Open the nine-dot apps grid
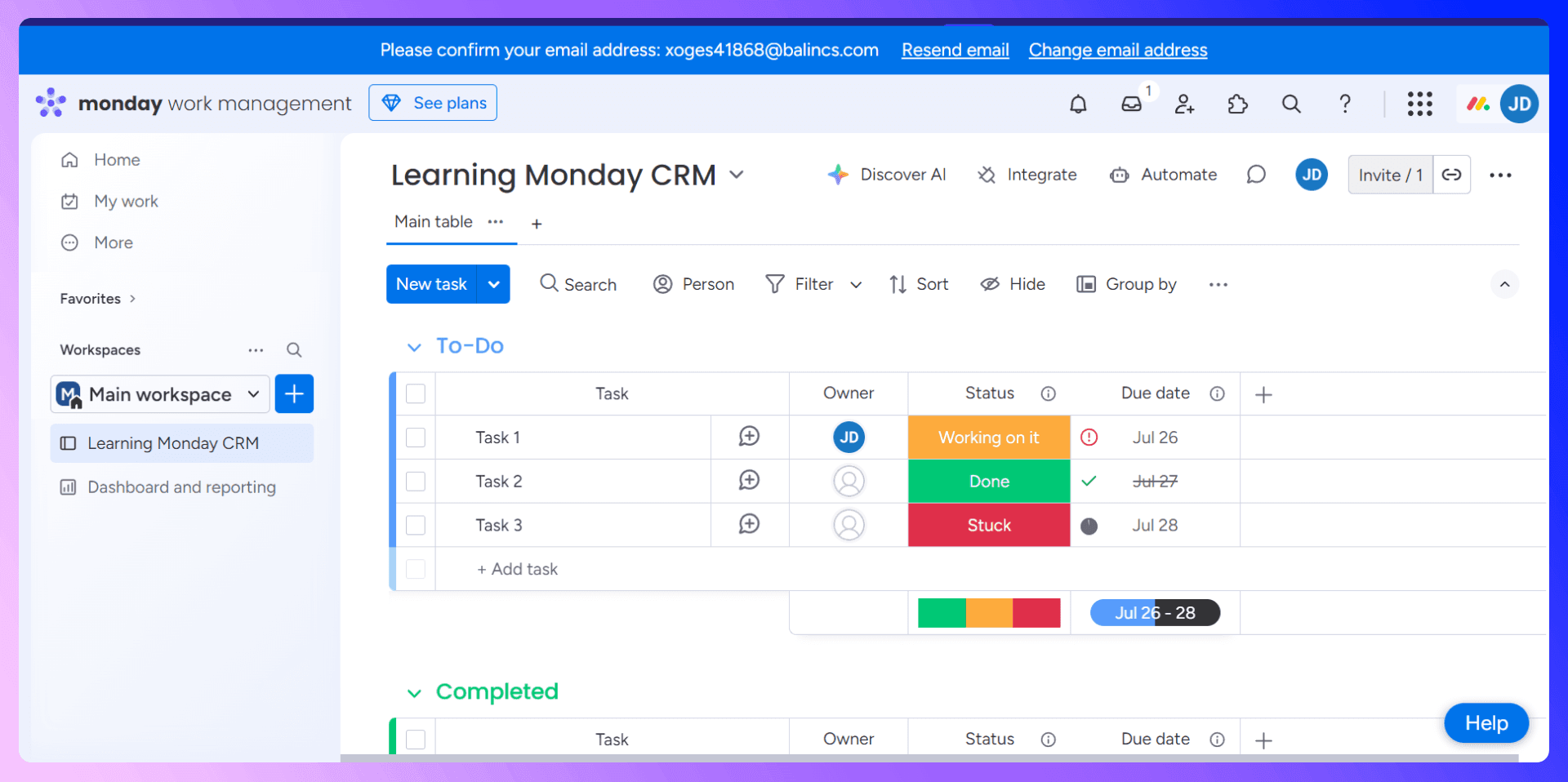 1420,104
